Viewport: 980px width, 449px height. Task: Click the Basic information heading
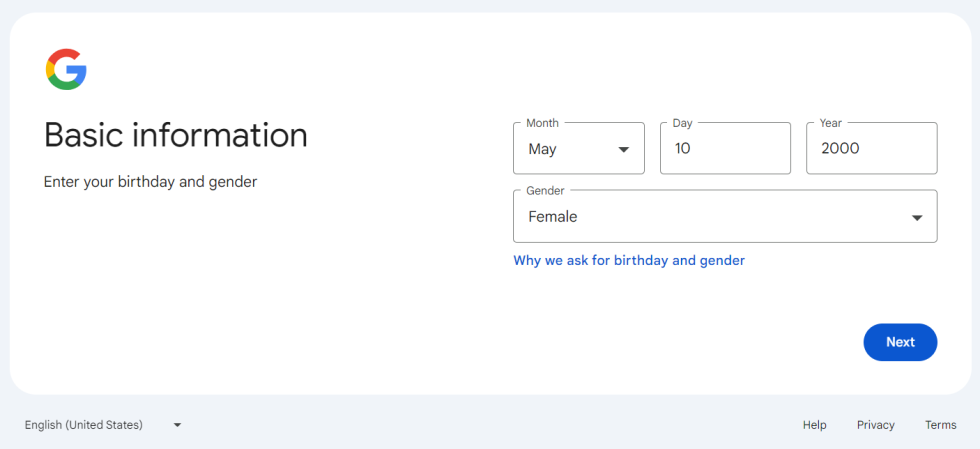tap(176, 135)
